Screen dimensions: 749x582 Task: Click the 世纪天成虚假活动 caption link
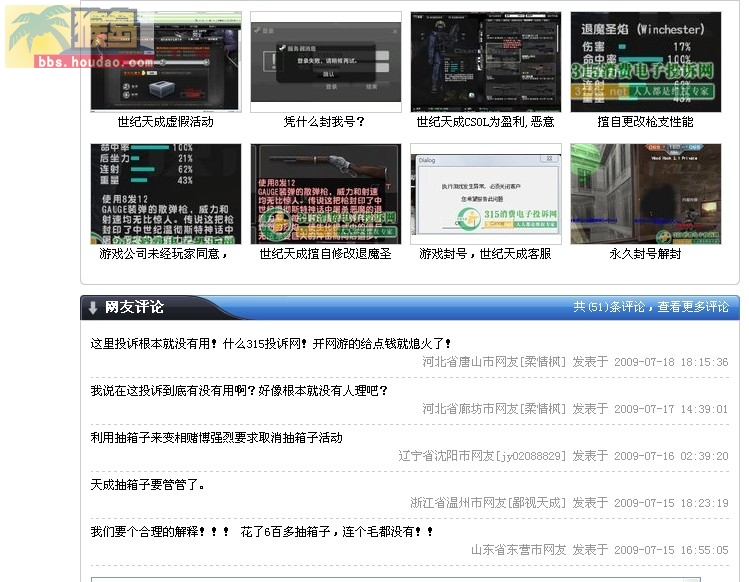[166, 122]
